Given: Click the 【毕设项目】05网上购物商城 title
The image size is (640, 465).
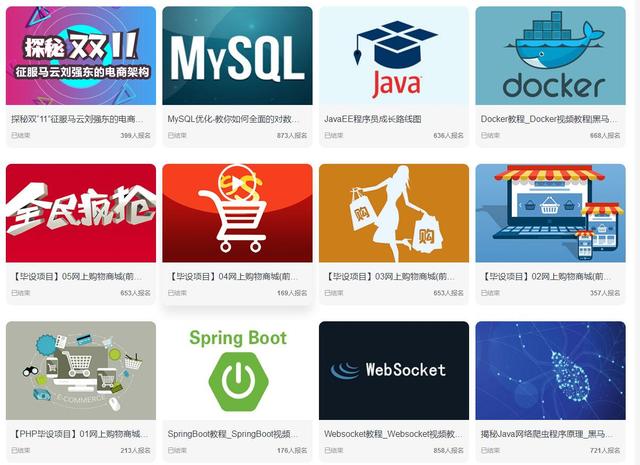Looking at the screenshot, I should (x=77, y=276).
